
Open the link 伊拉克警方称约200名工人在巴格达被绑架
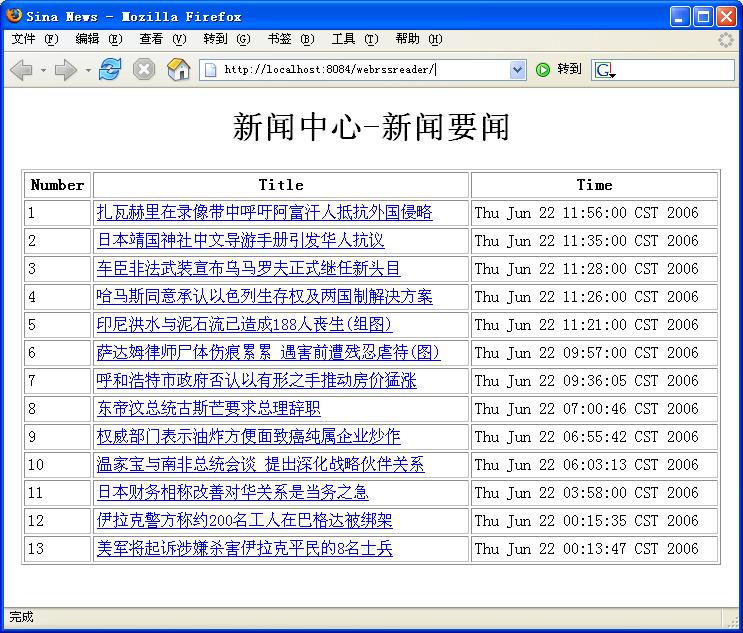point(245,520)
